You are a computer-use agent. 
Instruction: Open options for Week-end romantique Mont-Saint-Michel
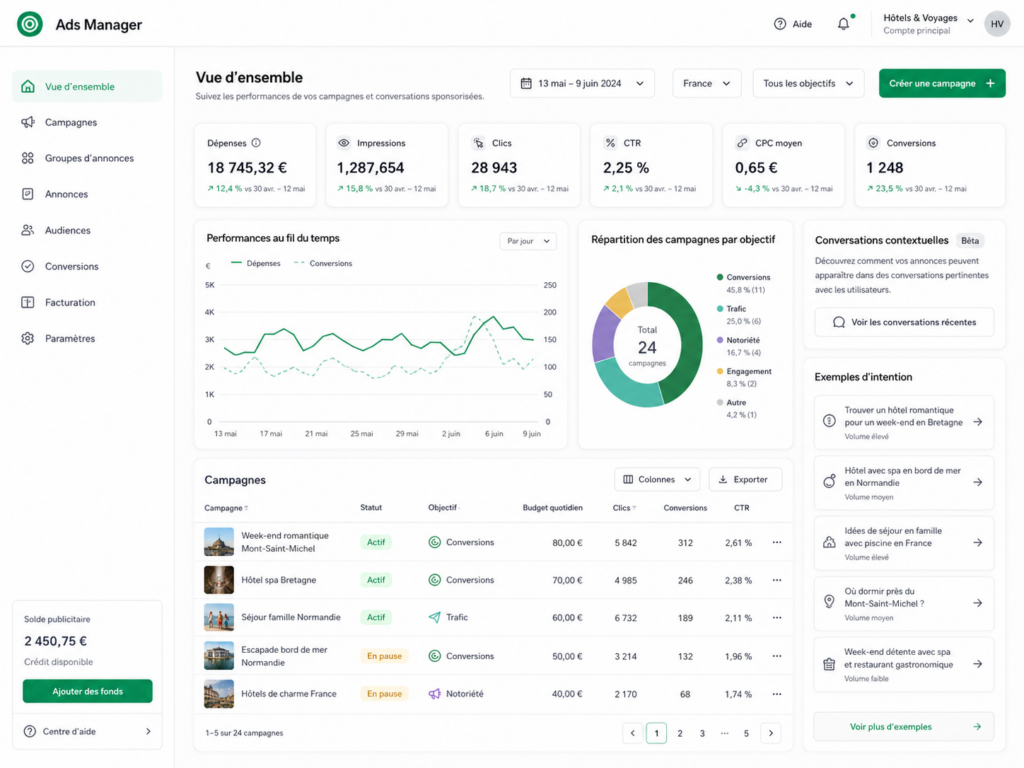[x=776, y=542]
